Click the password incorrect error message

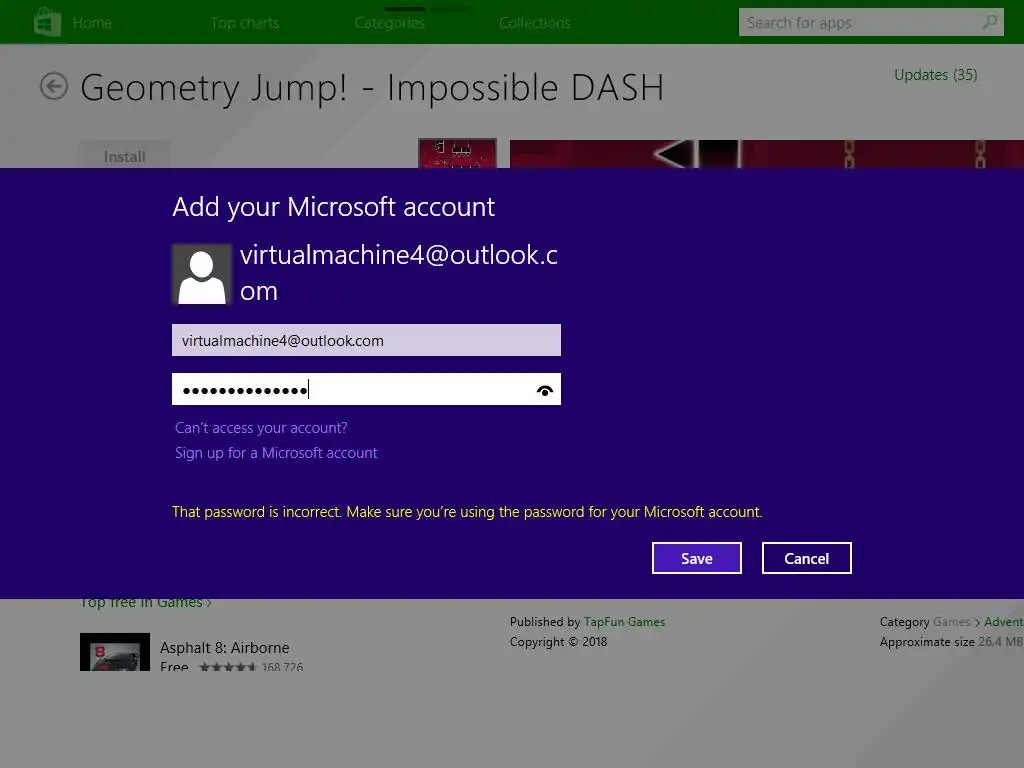point(467,511)
